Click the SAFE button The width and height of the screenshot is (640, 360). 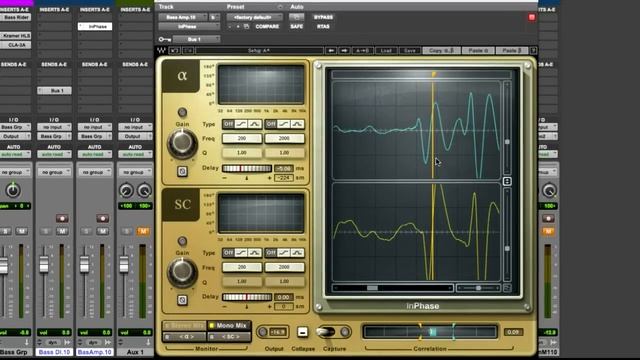[297, 27]
